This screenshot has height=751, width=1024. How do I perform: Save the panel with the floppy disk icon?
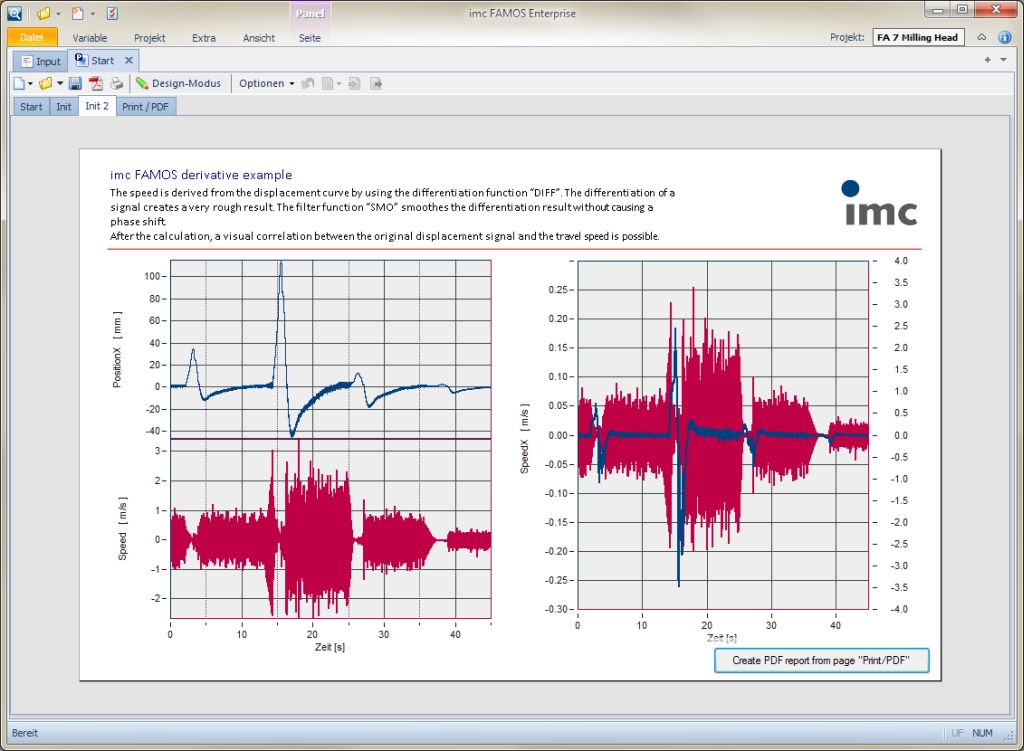point(75,84)
